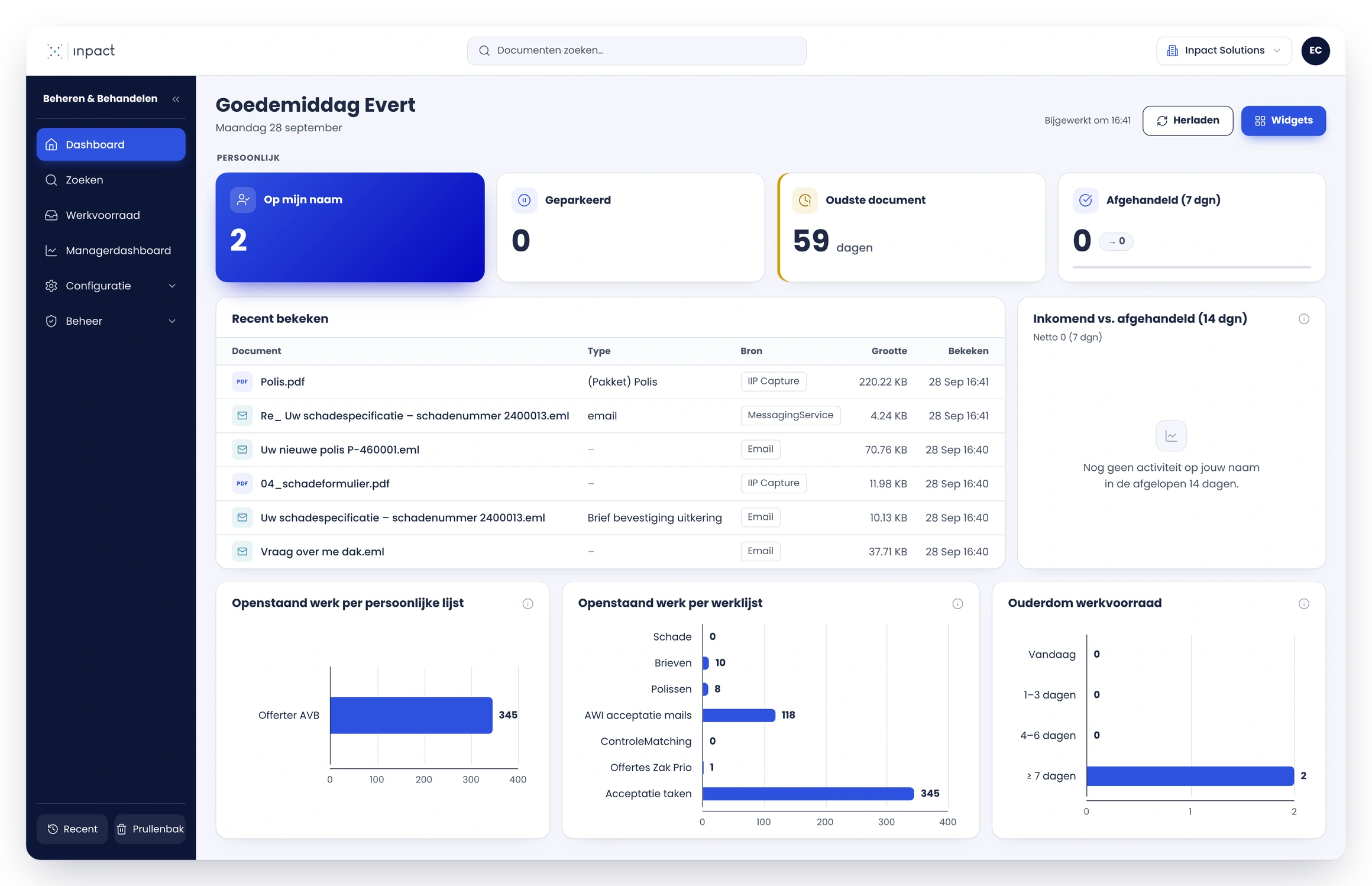The width and height of the screenshot is (1372, 886).
Task: Click the empty-chart icon in Inkomend panel
Action: click(x=1171, y=436)
